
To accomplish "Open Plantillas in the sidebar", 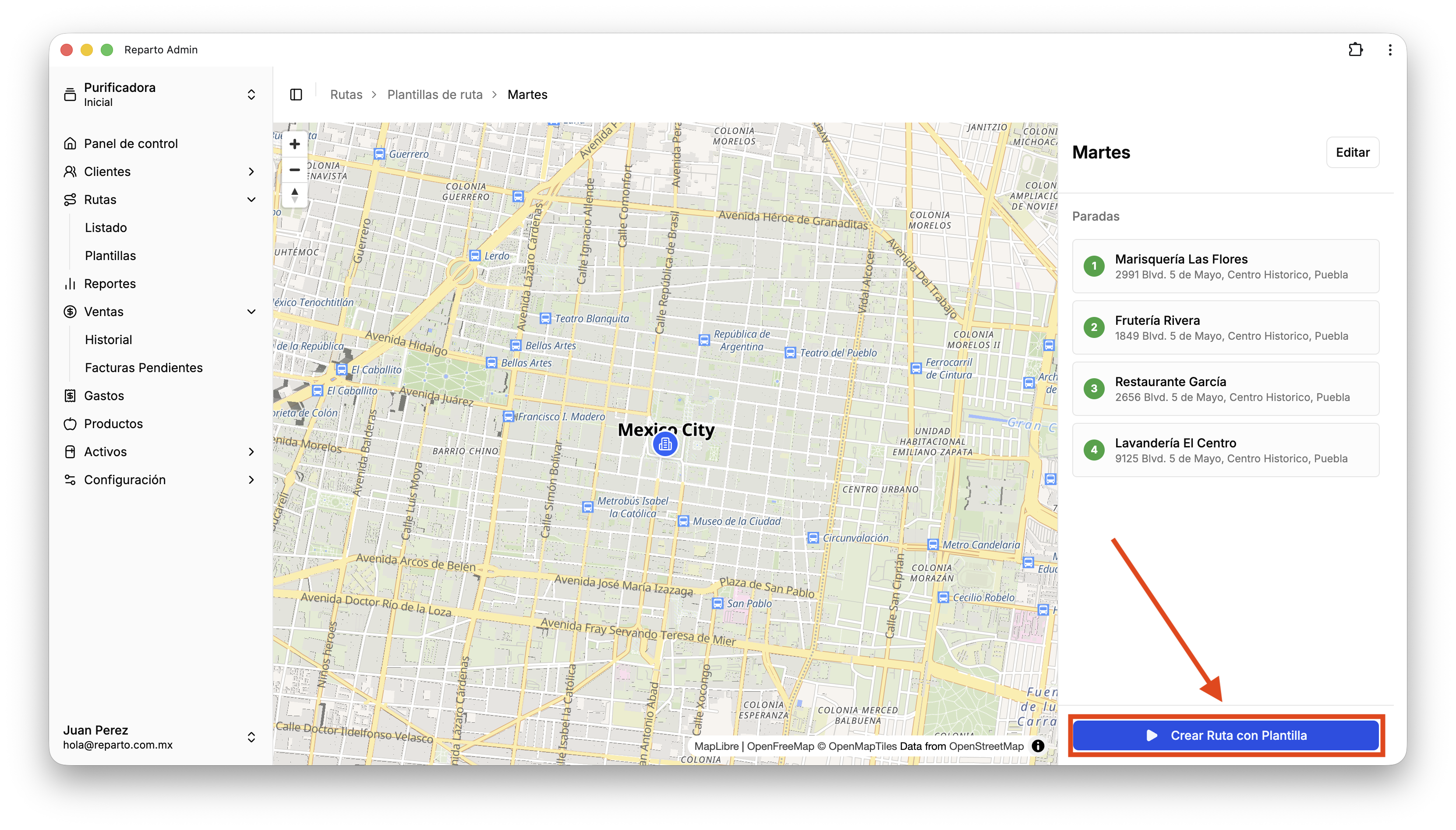I will [x=111, y=256].
